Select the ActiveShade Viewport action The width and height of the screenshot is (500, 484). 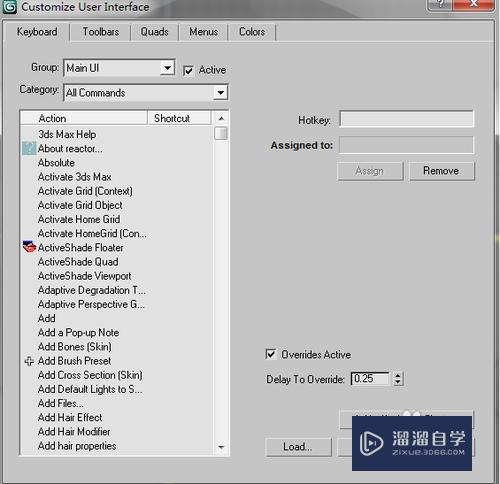(85, 276)
